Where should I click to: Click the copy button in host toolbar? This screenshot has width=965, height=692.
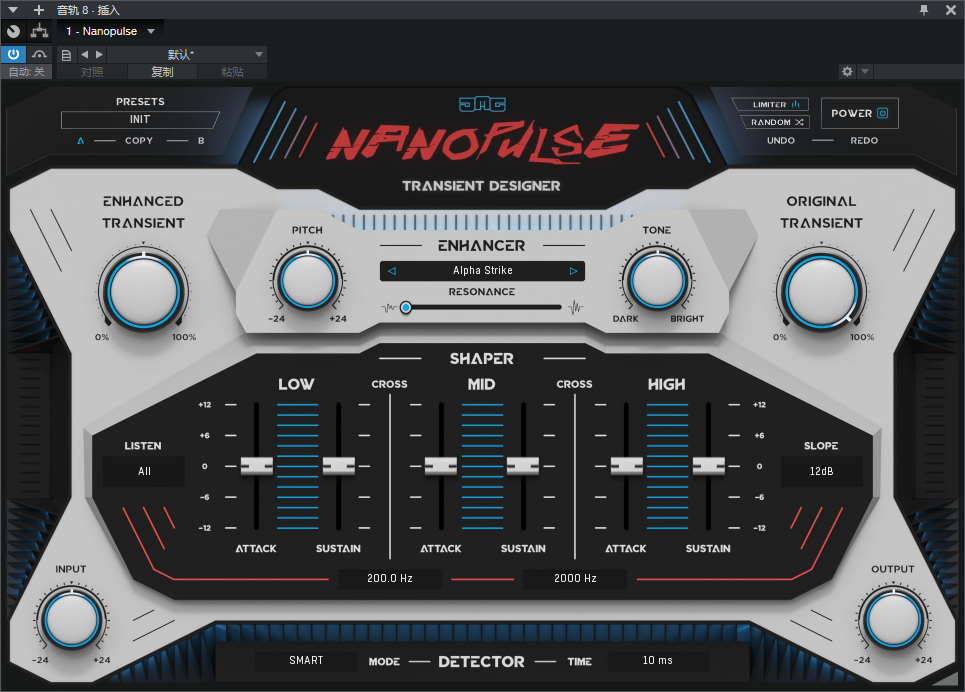point(162,72)
